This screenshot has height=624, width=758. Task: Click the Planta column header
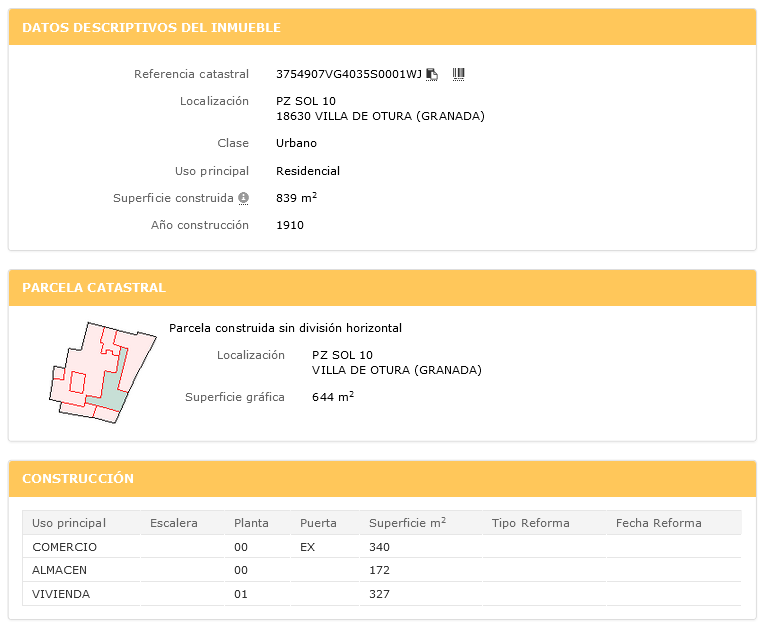click(x=251, y=523)
